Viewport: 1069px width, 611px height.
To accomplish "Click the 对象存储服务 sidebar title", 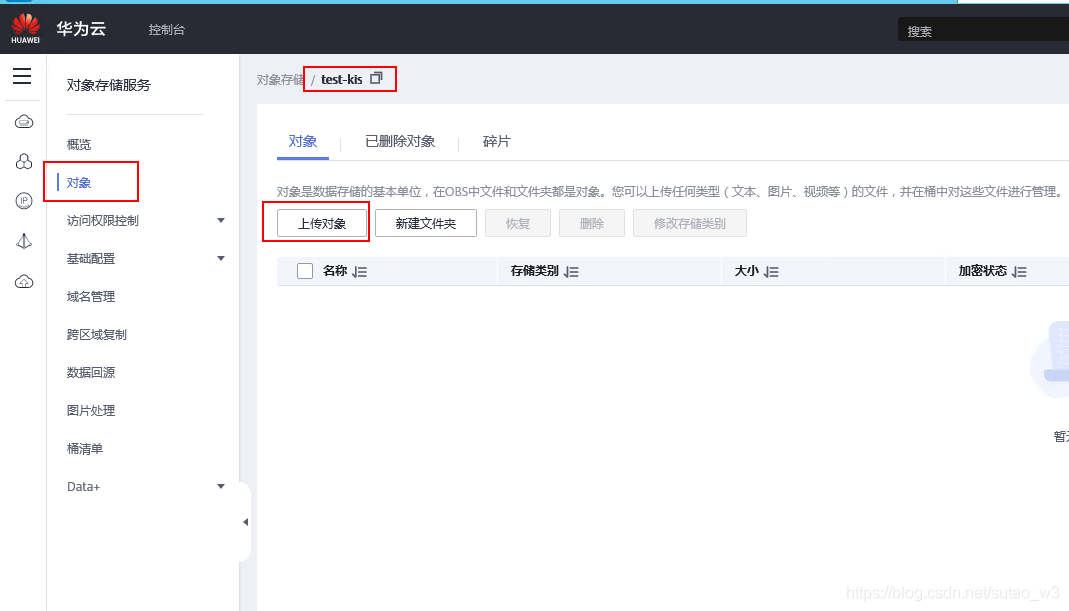I will click(108, 85).
